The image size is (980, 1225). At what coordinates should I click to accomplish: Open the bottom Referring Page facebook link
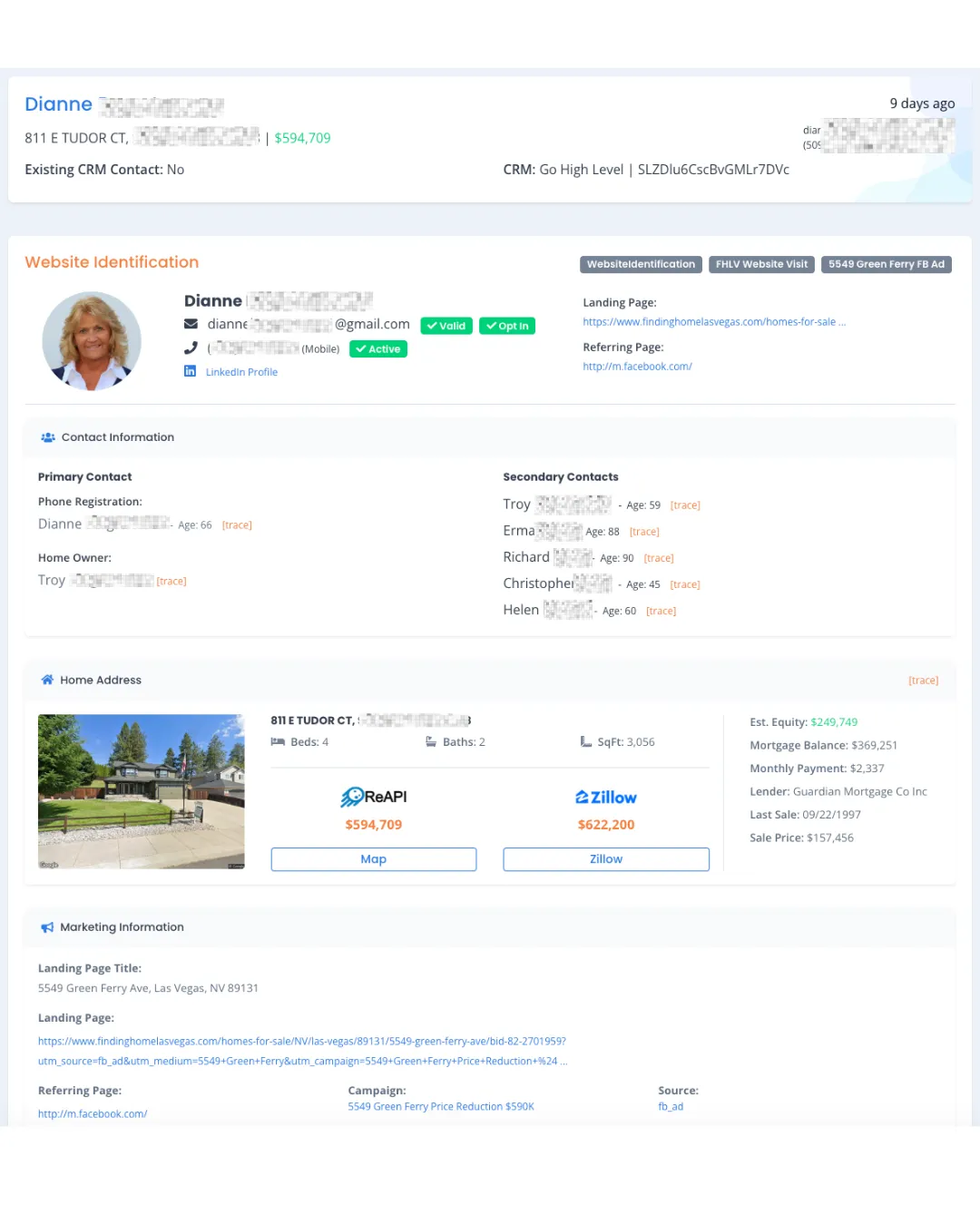click(93, 1114)
